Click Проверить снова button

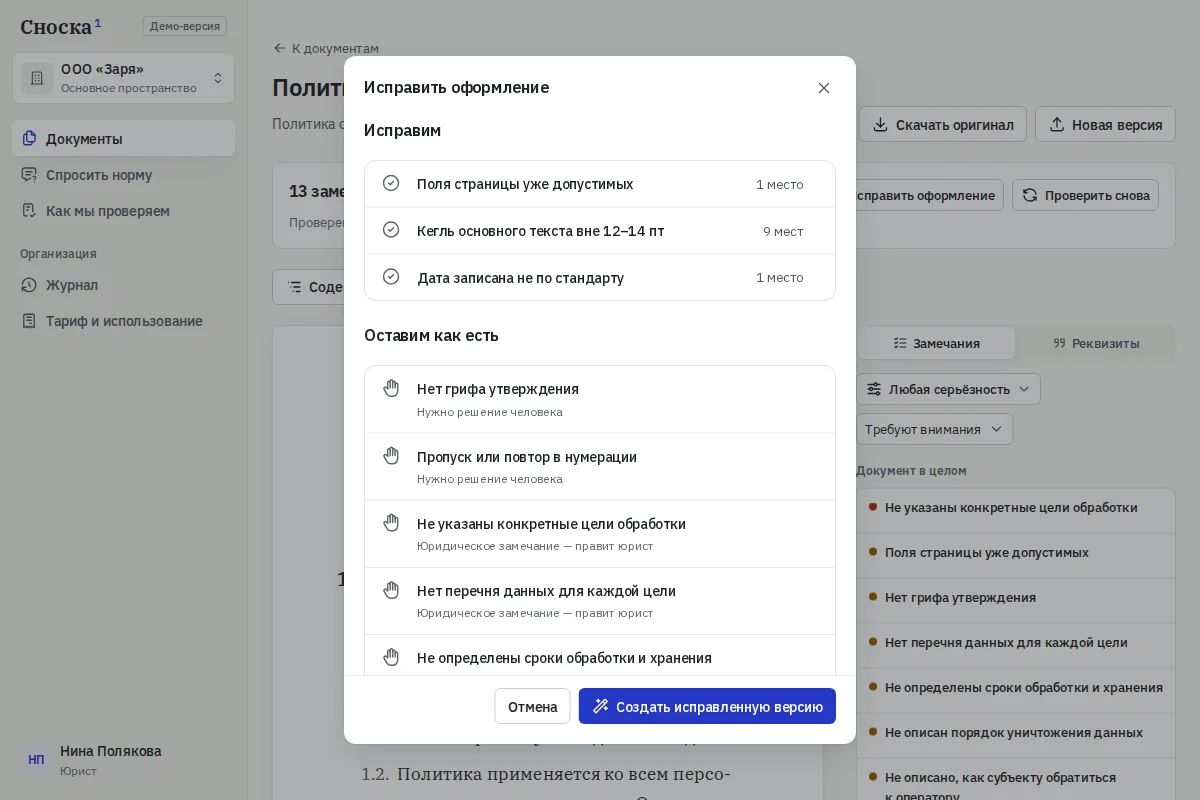1085,195
